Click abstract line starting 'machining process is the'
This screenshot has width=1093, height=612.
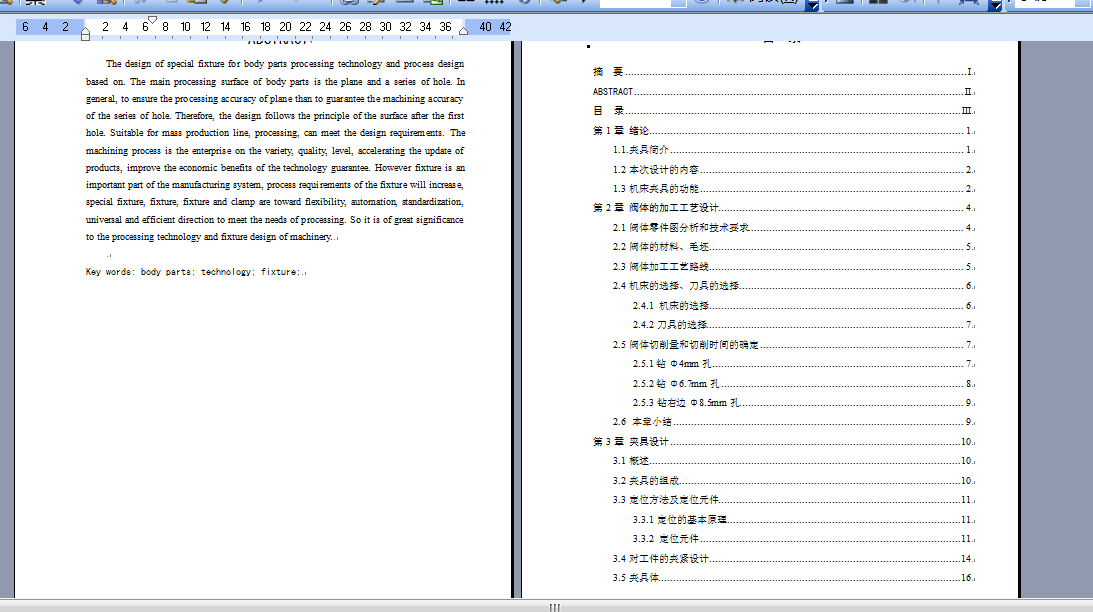tap(275, 151)
